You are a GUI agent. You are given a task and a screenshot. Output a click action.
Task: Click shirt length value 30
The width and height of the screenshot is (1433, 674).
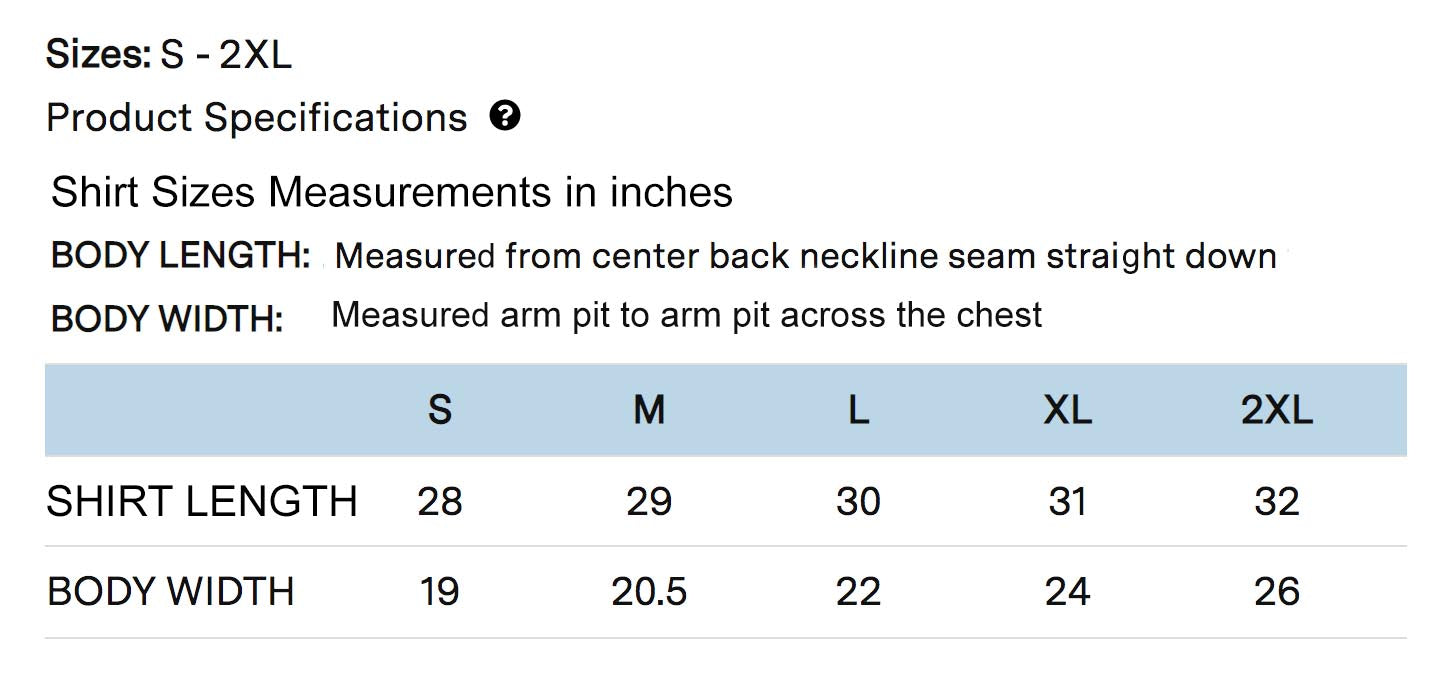point(858,501)
